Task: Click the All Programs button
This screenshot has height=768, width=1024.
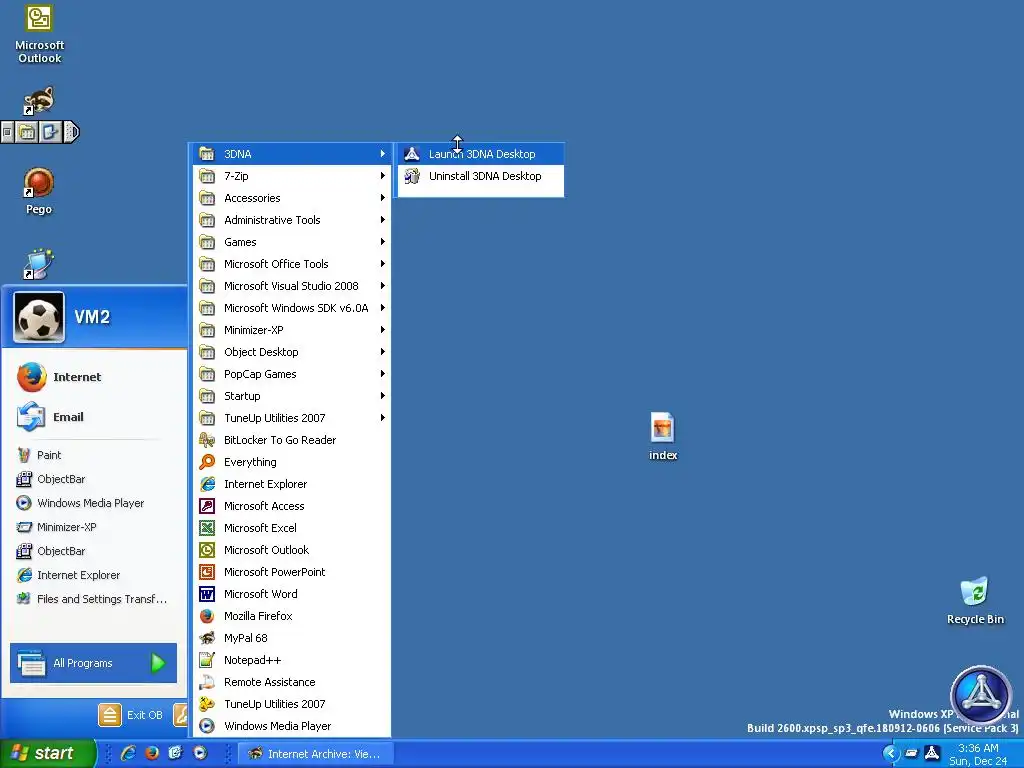Action: click(93, 663)
